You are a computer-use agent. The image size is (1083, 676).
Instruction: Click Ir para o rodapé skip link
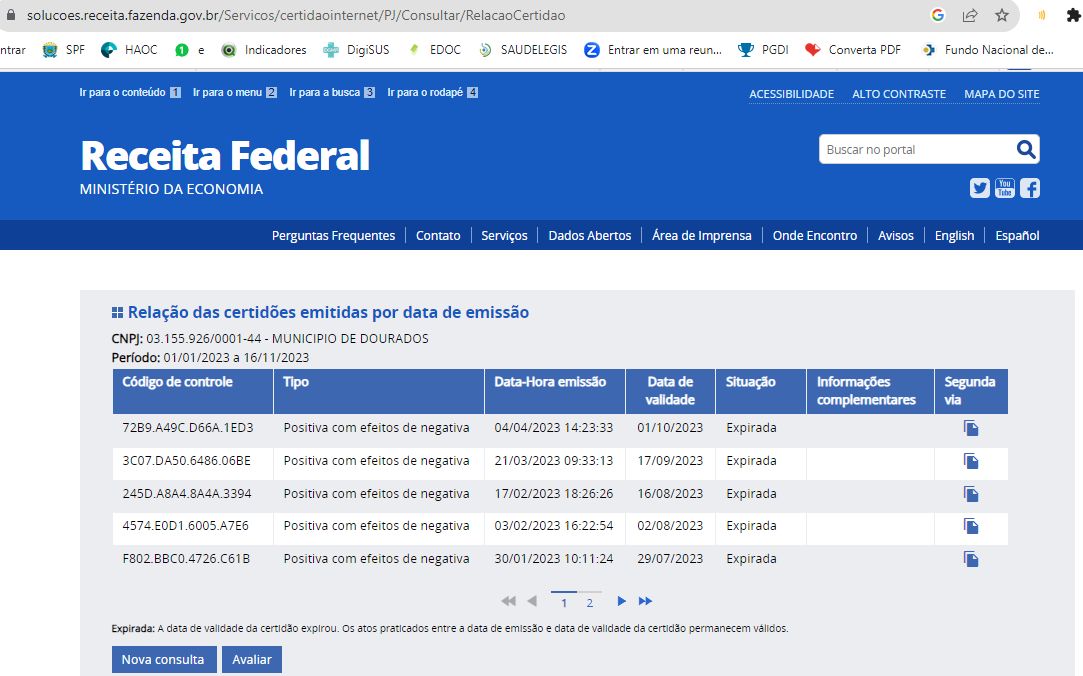coord(432,93)
